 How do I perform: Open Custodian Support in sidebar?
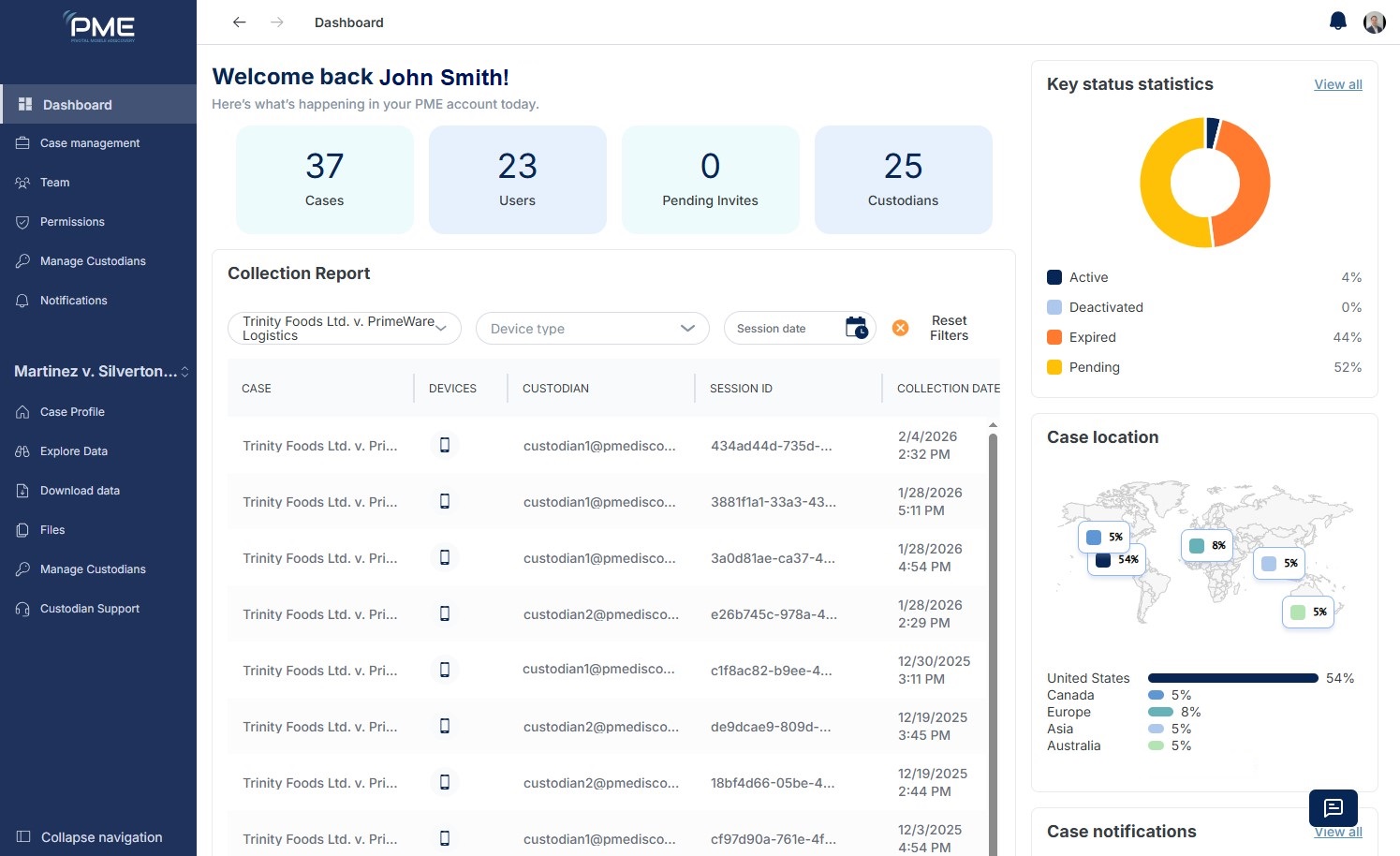(x=89, y=609)
